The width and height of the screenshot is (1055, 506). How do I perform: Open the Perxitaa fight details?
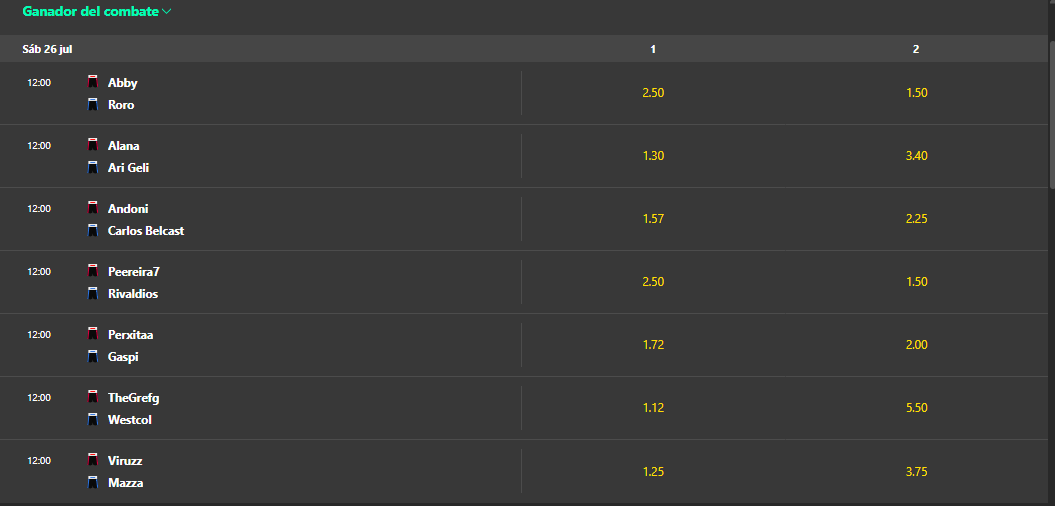pos(131,334)
